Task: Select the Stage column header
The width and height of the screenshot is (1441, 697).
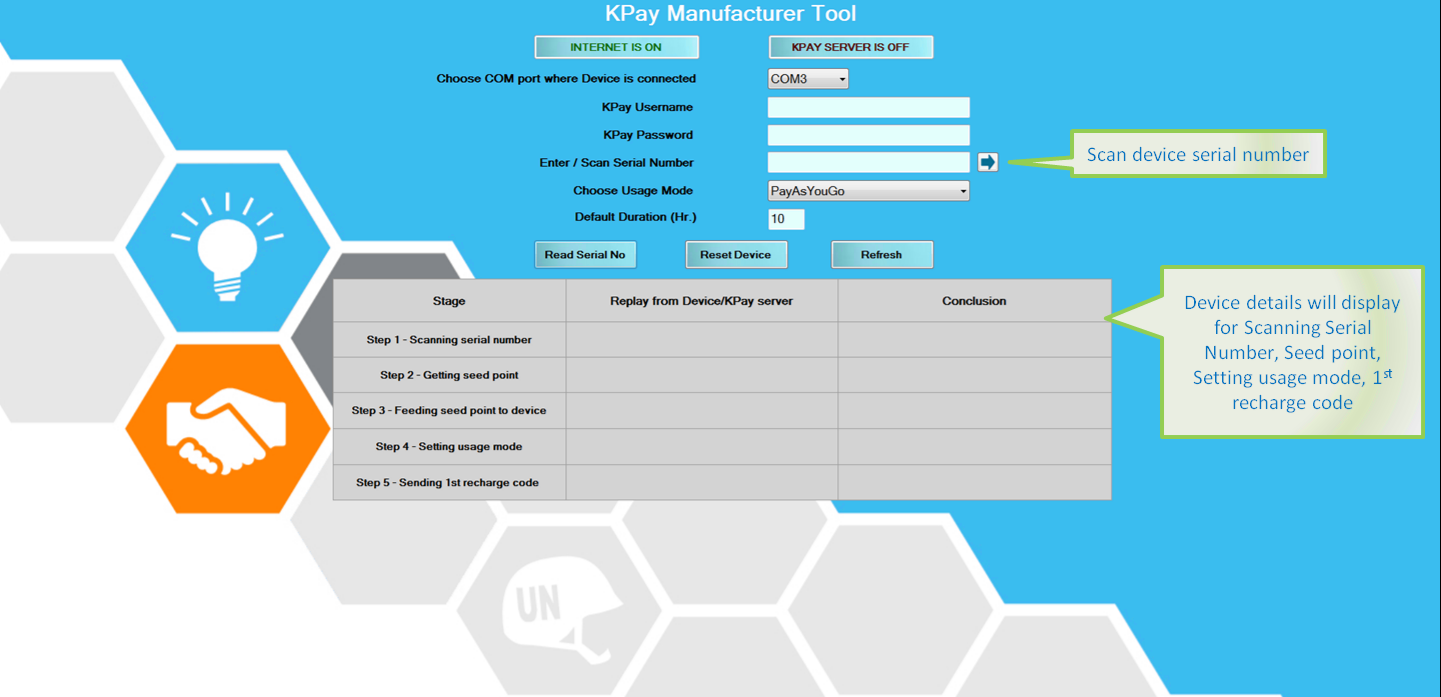Action: coord(449,301)
